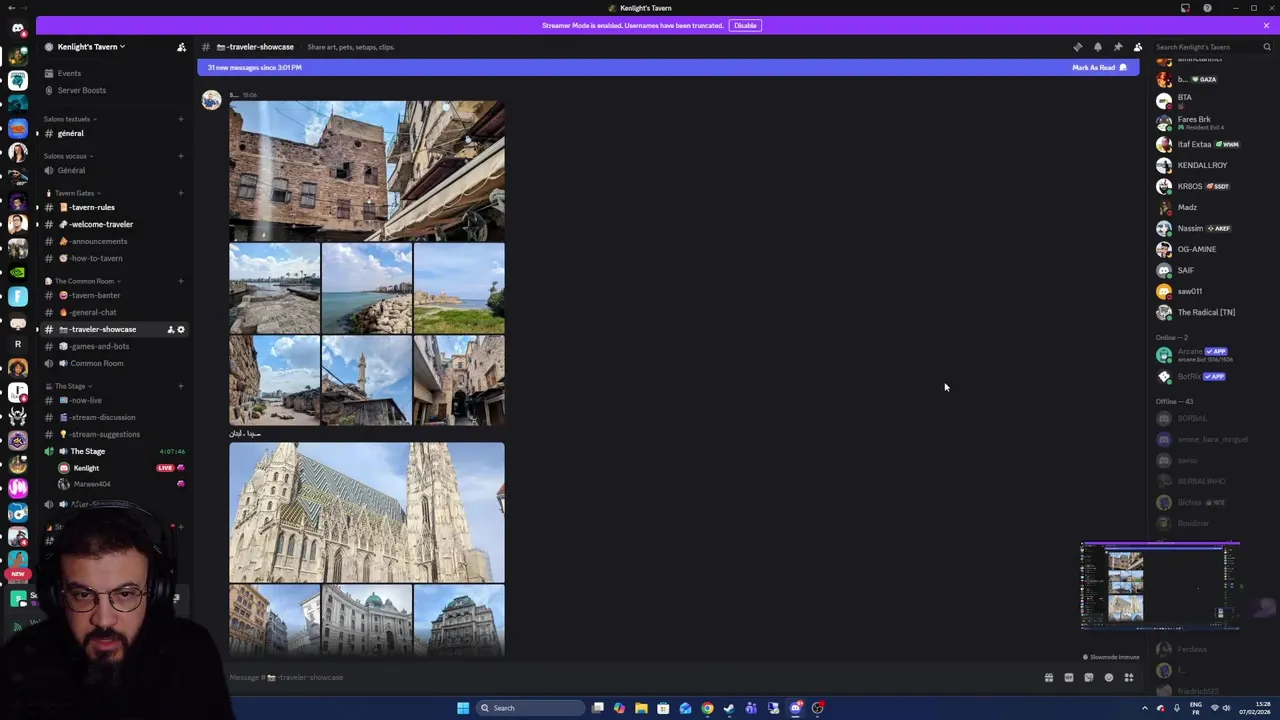Viewport: 1280px width, 720px height.
Task: Open the apps launcher icon in message bar
Action: 1128,678
